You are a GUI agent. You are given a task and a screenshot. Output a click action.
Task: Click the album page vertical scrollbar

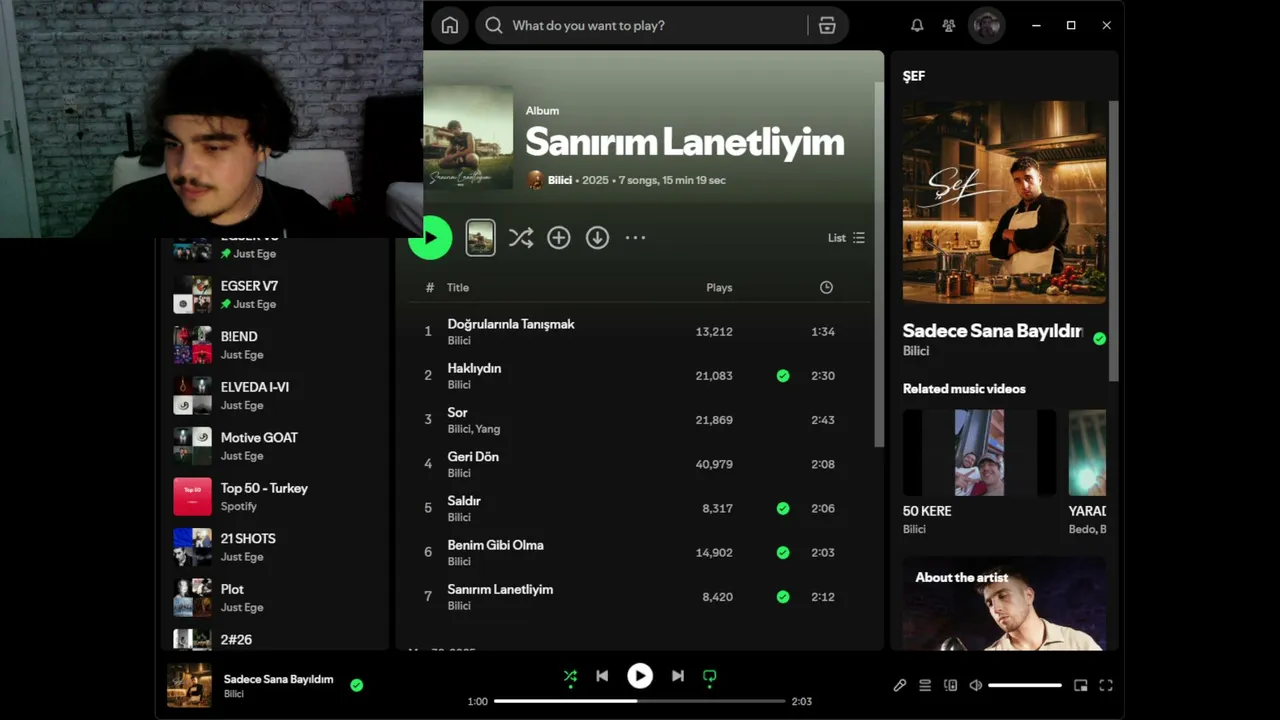tap(879, 265)
